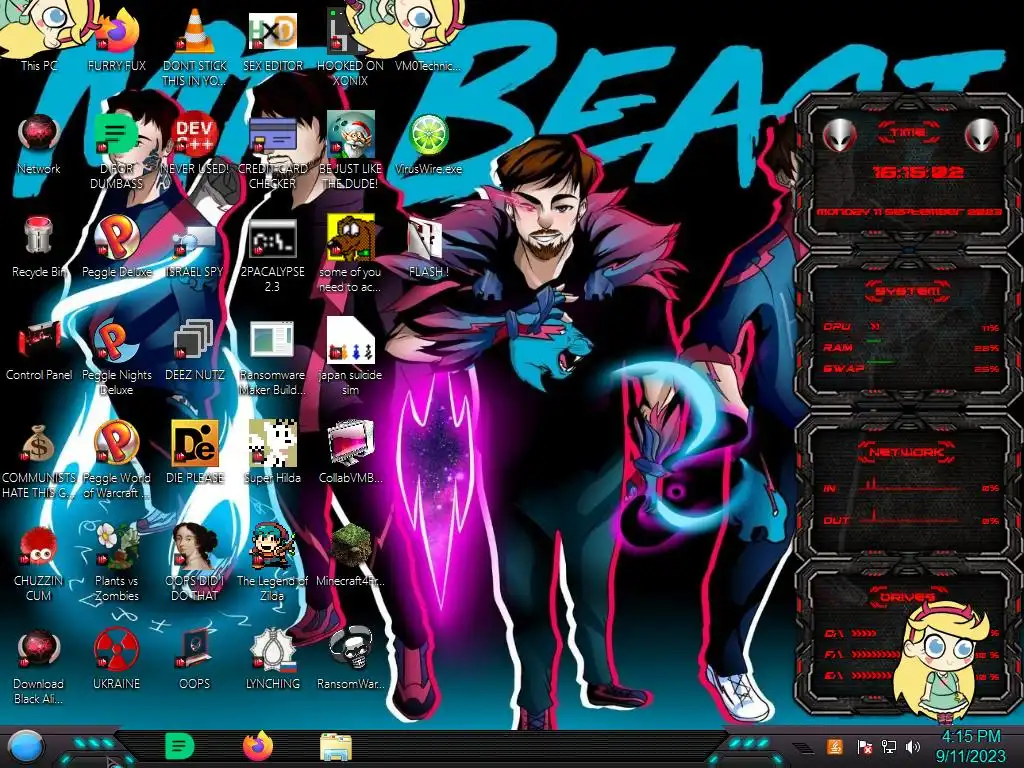Select the dog icon "some of you need to ac..."
This screenshot has width=1024, height=768.
tap(350, 253)
